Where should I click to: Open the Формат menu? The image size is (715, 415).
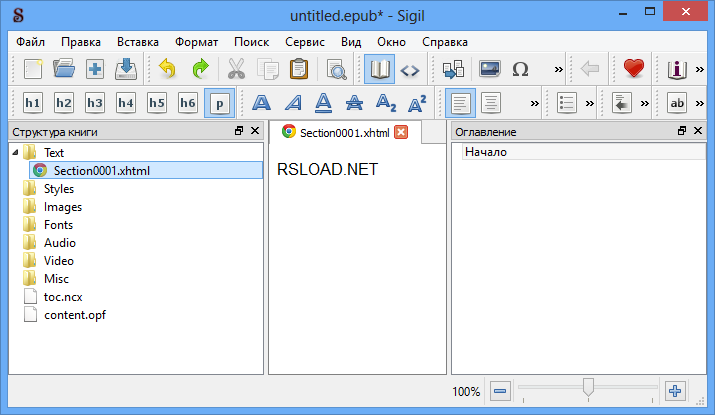click(x=197, y=42)
